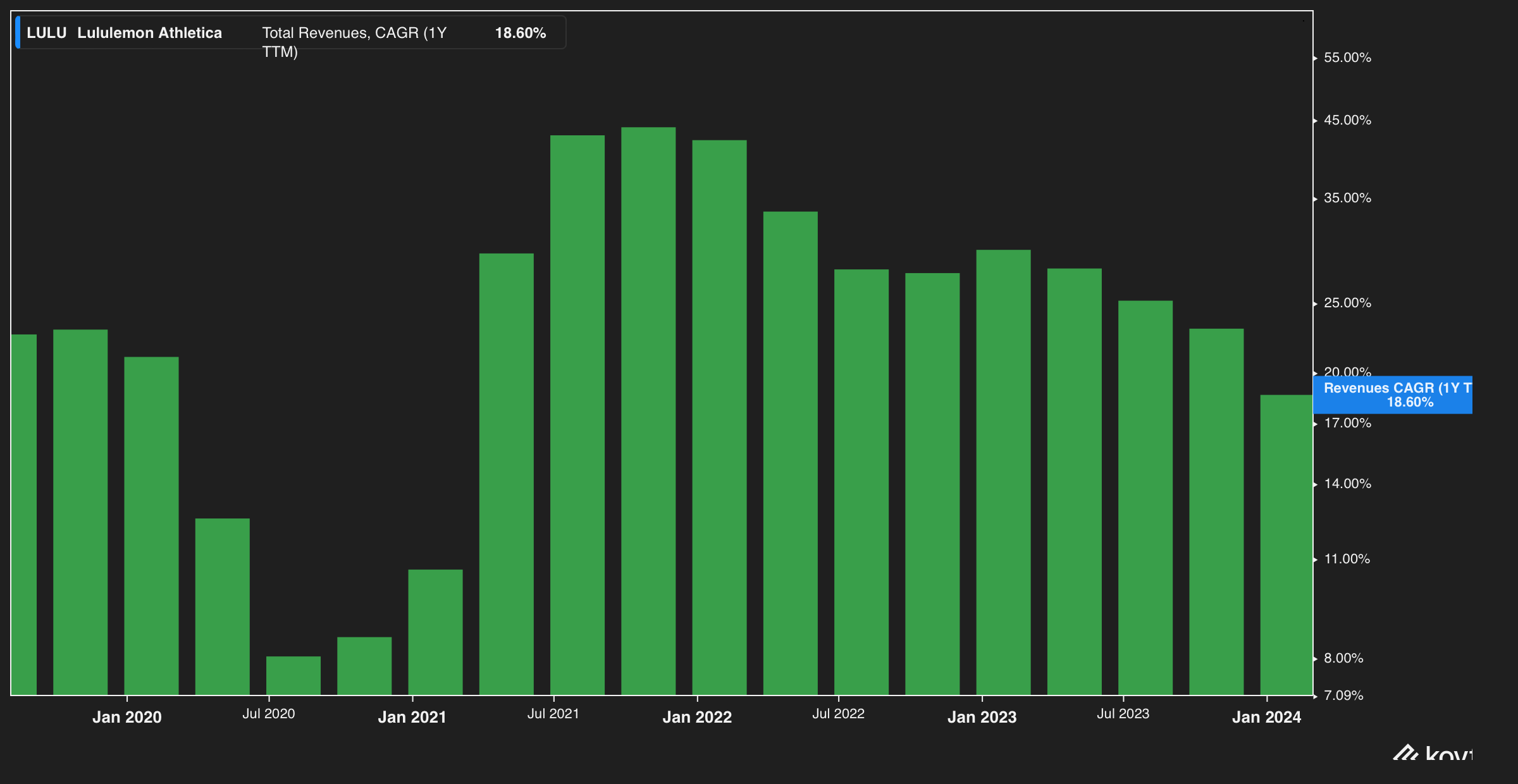Click the last bar, at Jan 2024
1518x784 pixels.
(x=1287, y=545)
